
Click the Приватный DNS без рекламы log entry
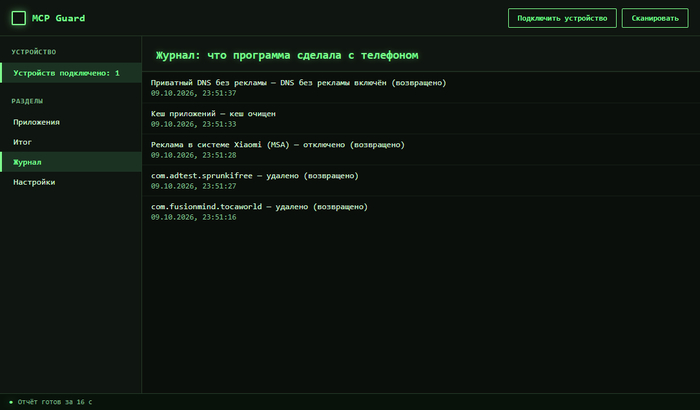click(421, 88)
